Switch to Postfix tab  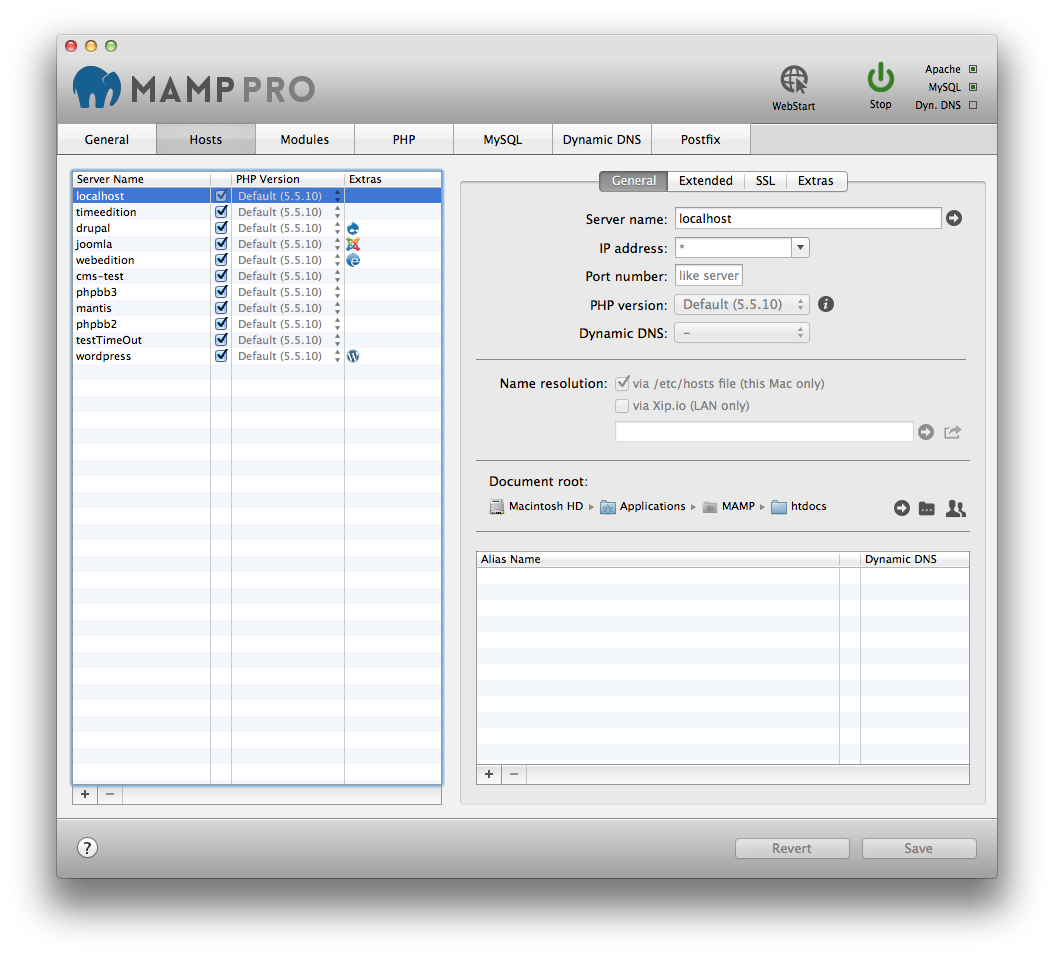pyautogui.click(x=700, y=140)
